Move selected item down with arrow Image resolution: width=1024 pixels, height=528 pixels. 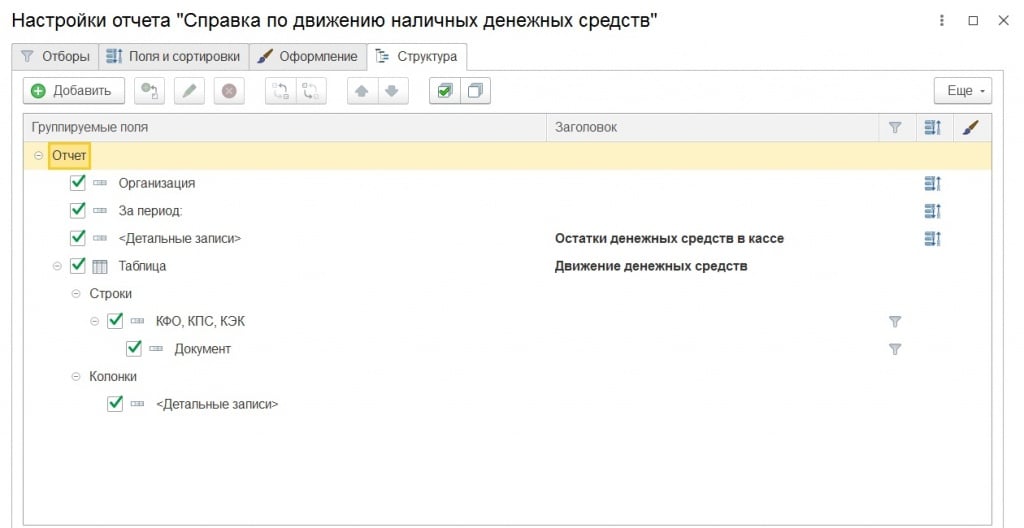tap(391, 91)
